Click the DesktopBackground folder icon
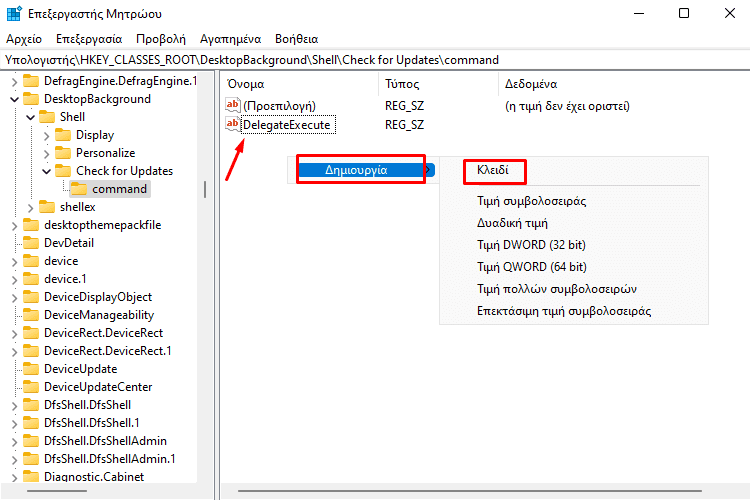This screenshot has width=750, height=500. click(31, 99)
